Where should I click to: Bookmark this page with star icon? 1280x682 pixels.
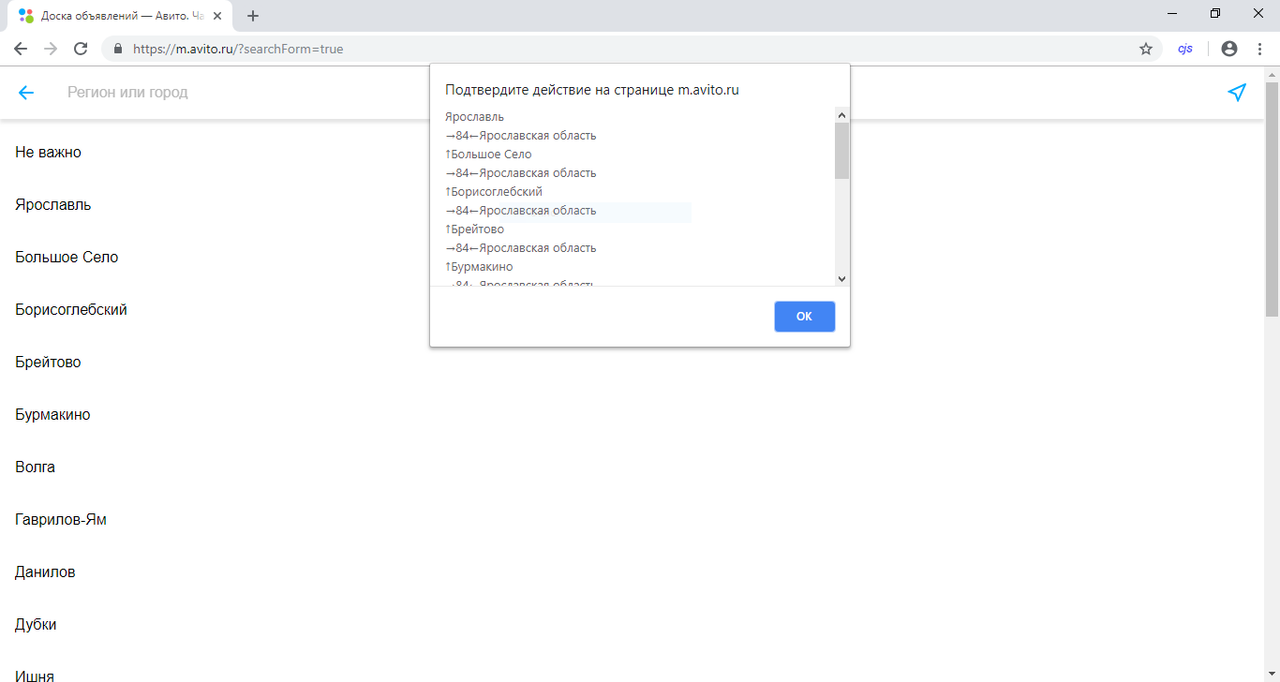pos(1146,48)
